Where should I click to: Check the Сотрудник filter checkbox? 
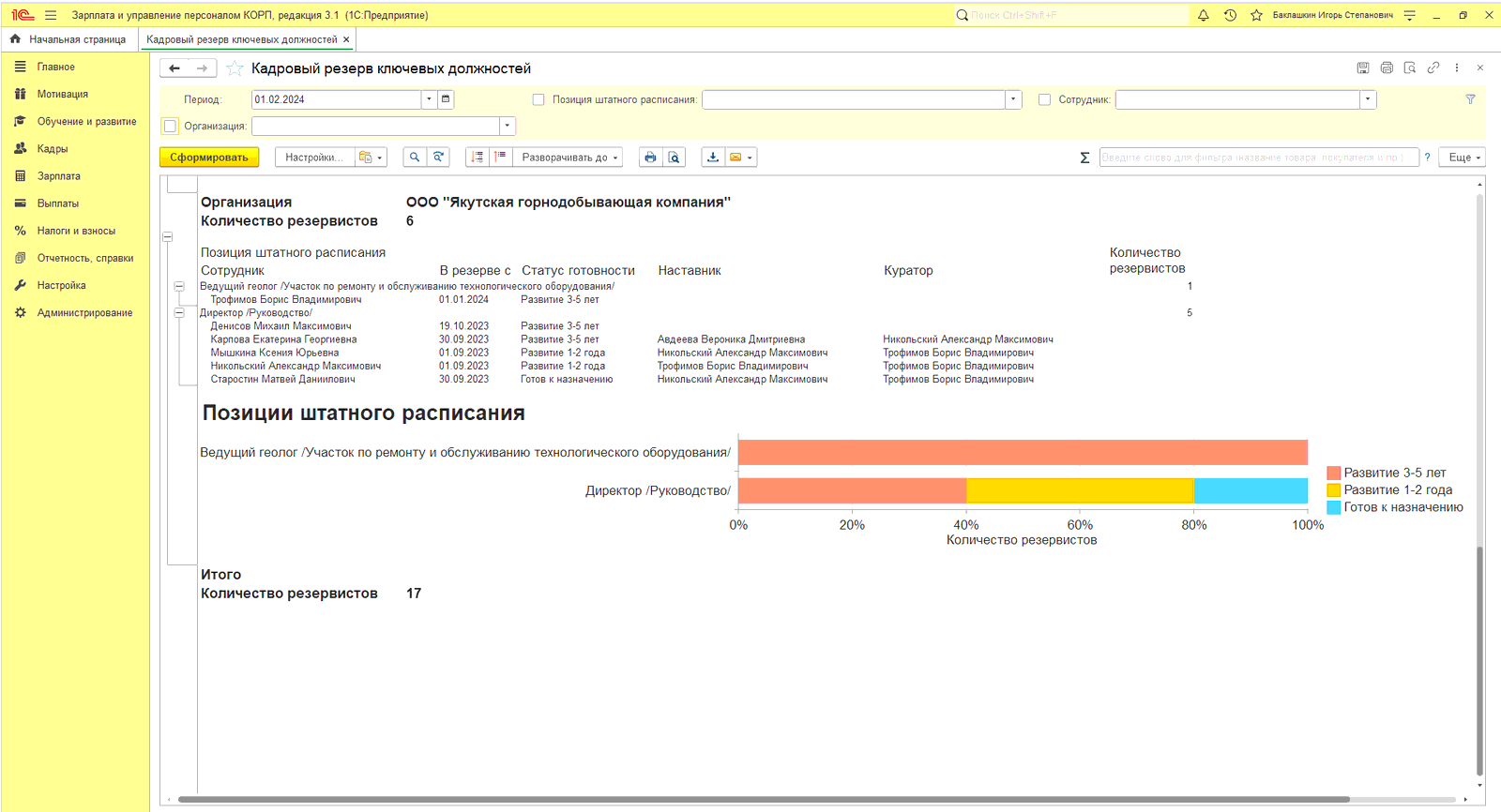pos(1044,99)
